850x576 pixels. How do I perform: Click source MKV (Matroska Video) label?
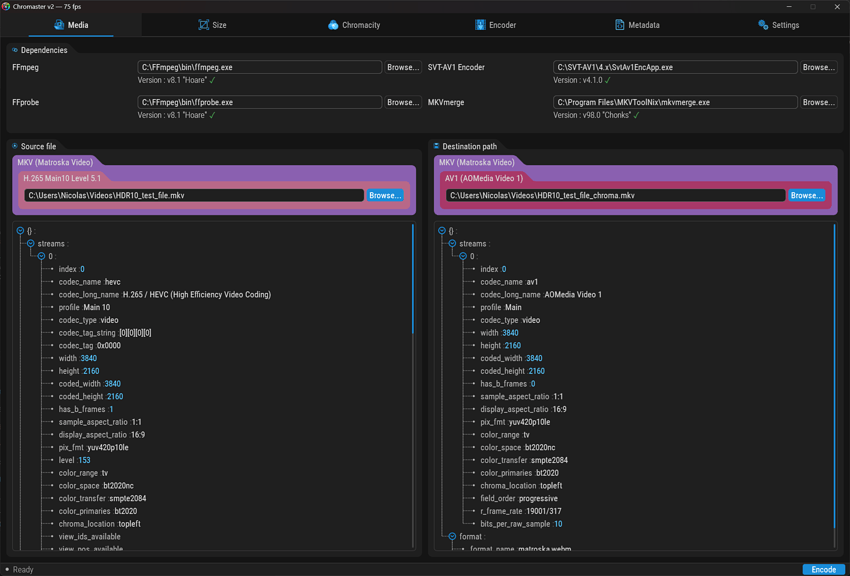(55, 162)
